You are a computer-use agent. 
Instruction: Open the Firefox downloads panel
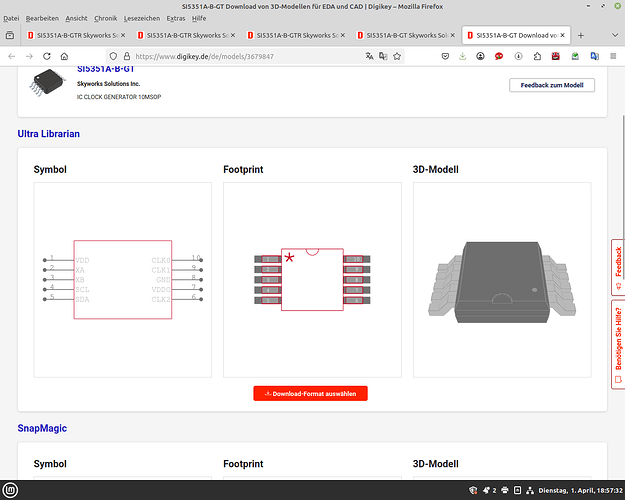coord(462,56)
